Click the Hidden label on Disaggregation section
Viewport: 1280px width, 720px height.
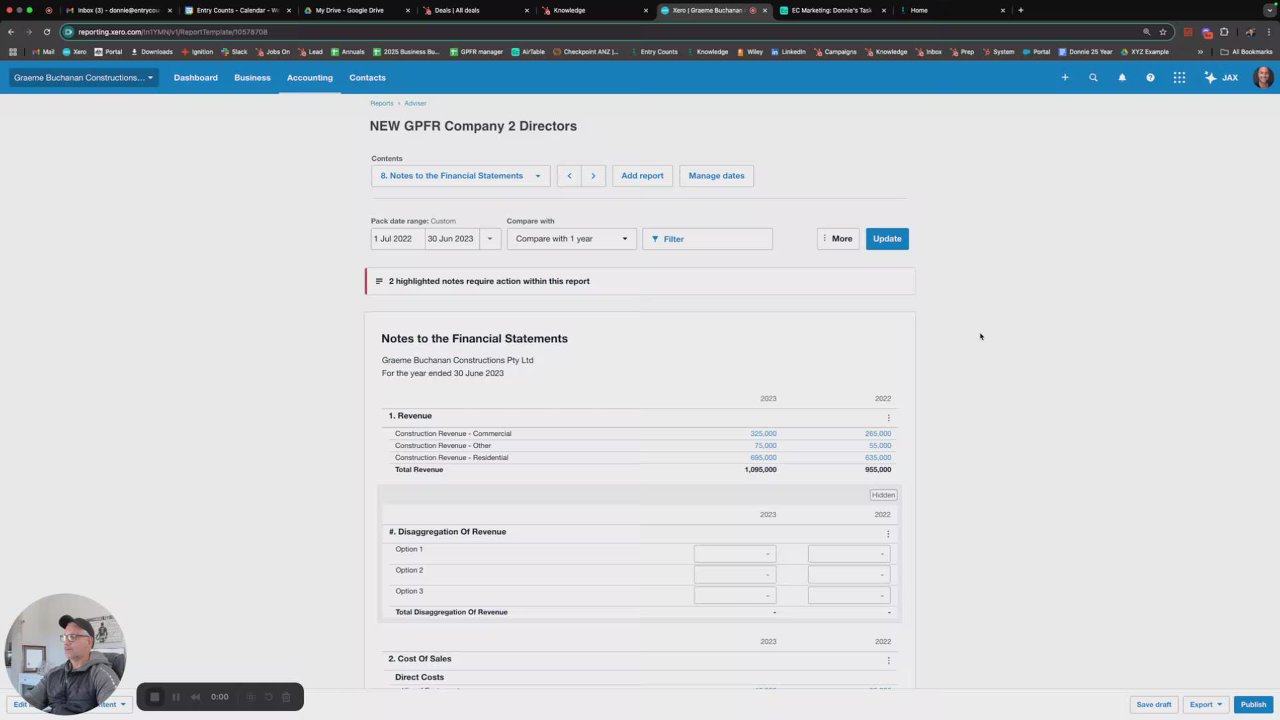(883, 495)
